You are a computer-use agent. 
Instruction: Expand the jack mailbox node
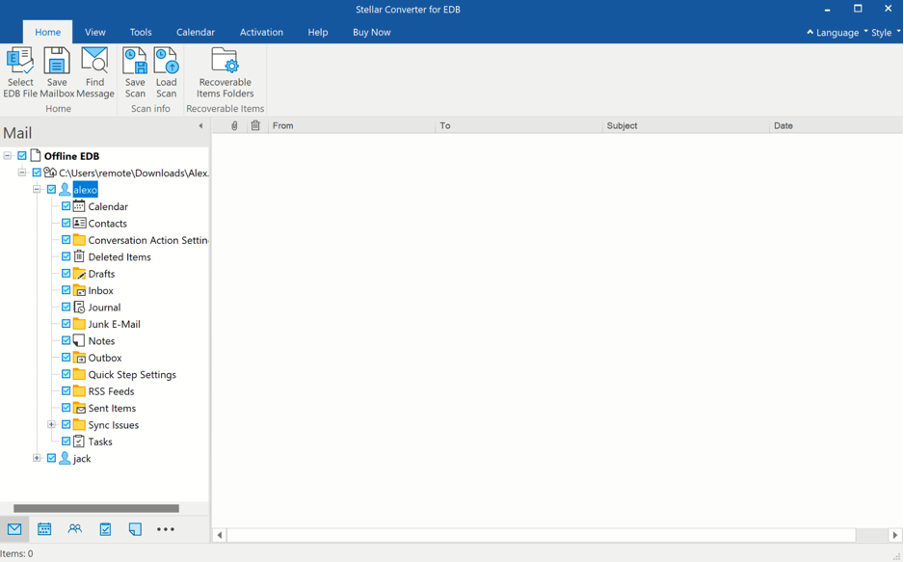coord(37,458)
